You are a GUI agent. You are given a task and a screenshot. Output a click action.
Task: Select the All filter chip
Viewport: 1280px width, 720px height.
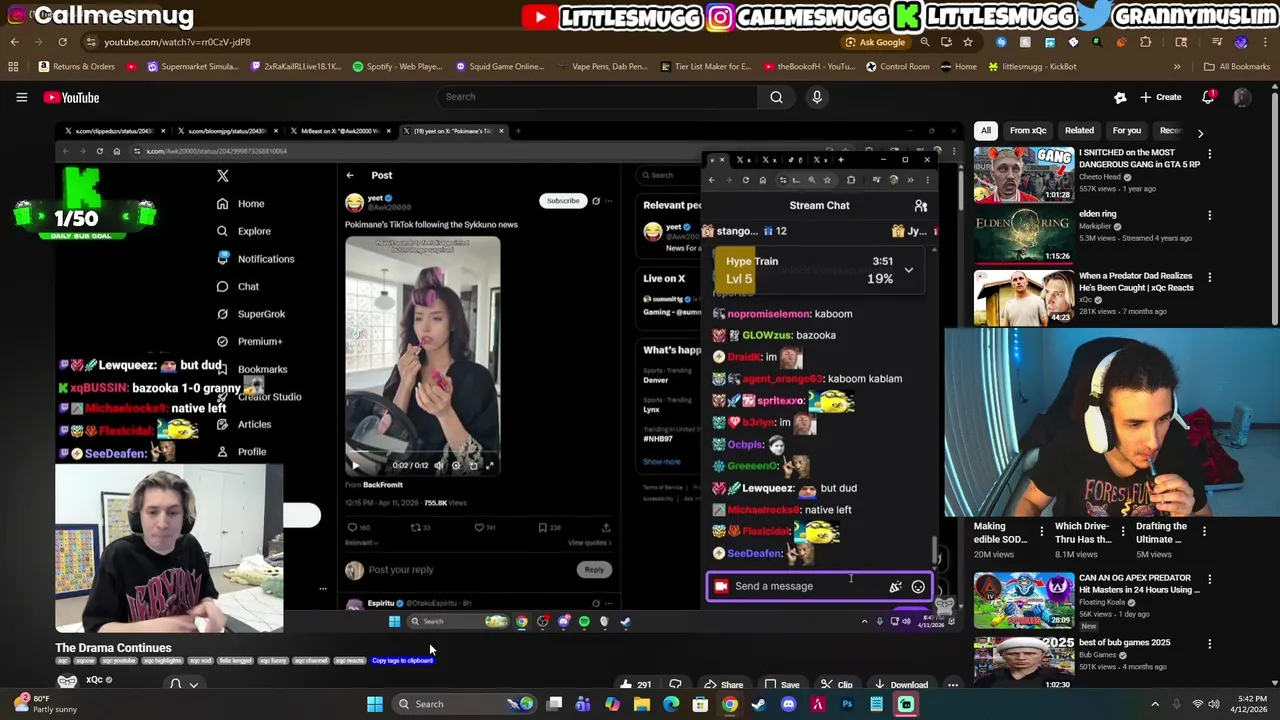(x=986, y=130)
